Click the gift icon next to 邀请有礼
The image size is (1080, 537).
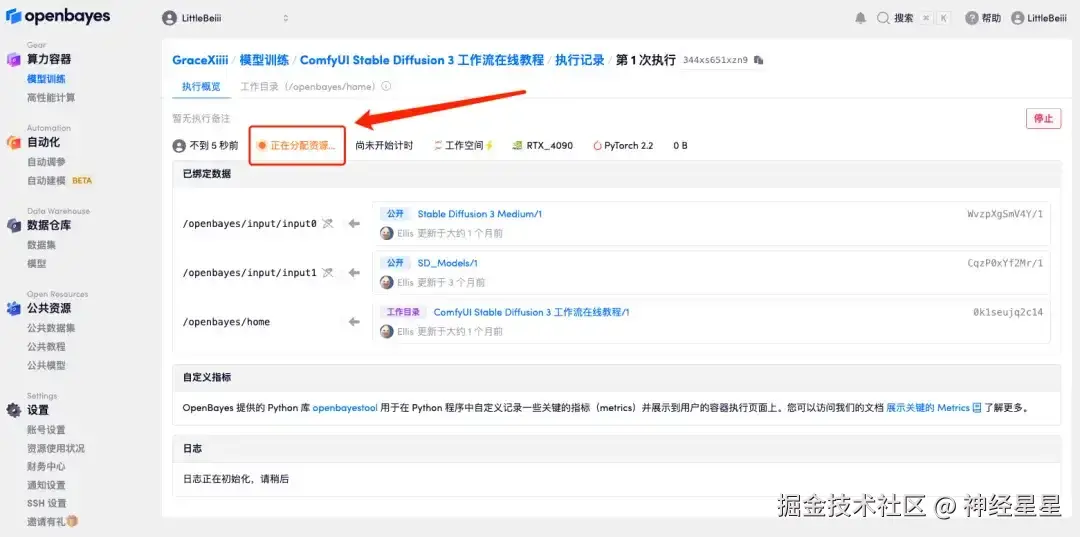click(72, 522)
